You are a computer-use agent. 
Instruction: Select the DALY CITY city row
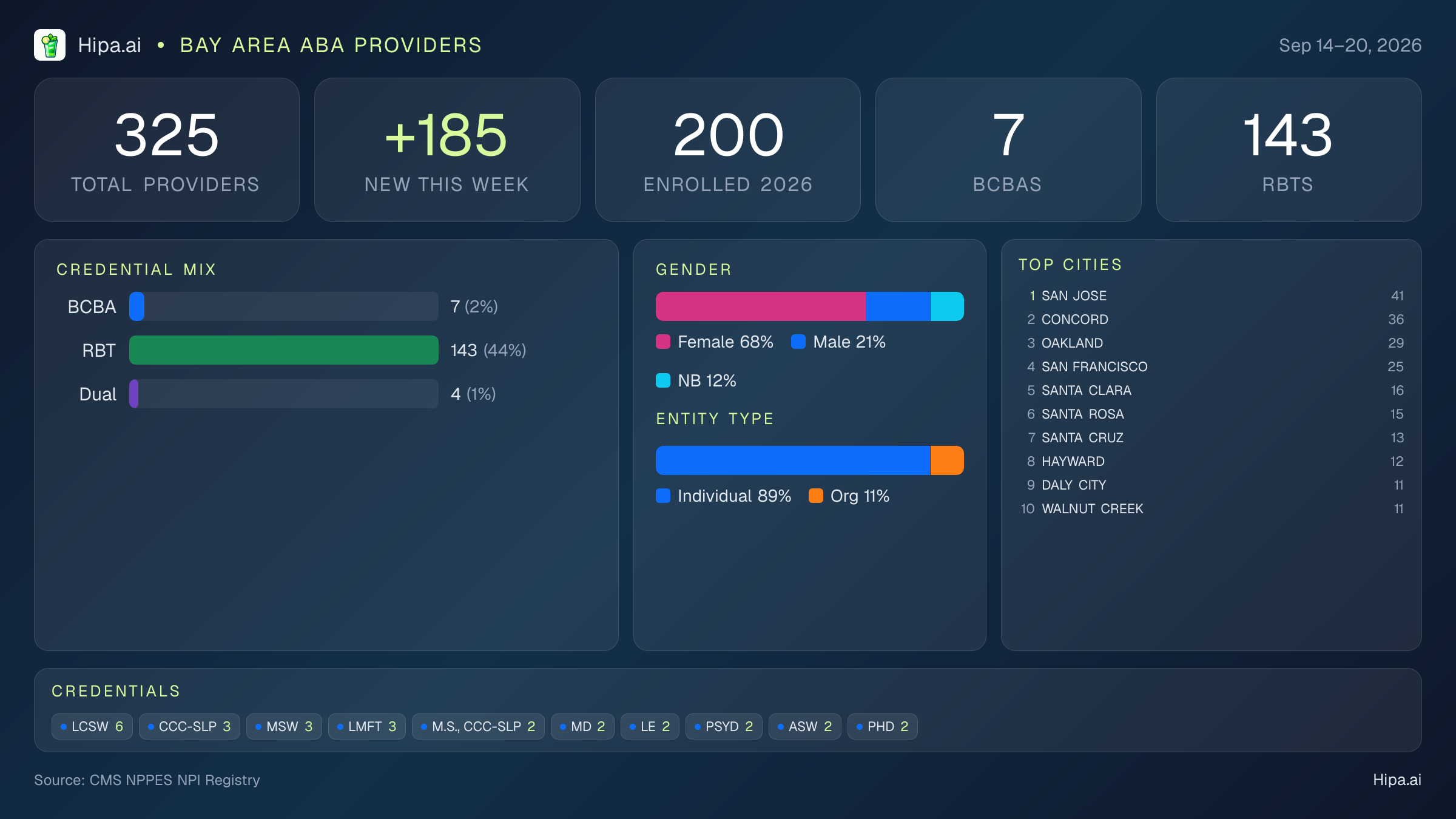click(x=1212, y=485)
